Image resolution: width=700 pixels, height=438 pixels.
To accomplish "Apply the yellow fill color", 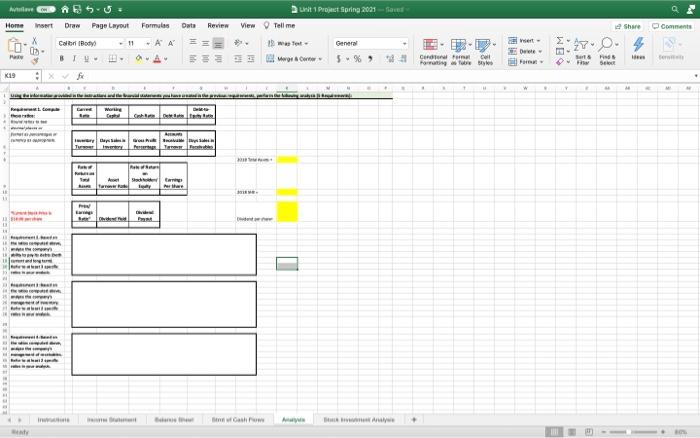I will 139,58.
